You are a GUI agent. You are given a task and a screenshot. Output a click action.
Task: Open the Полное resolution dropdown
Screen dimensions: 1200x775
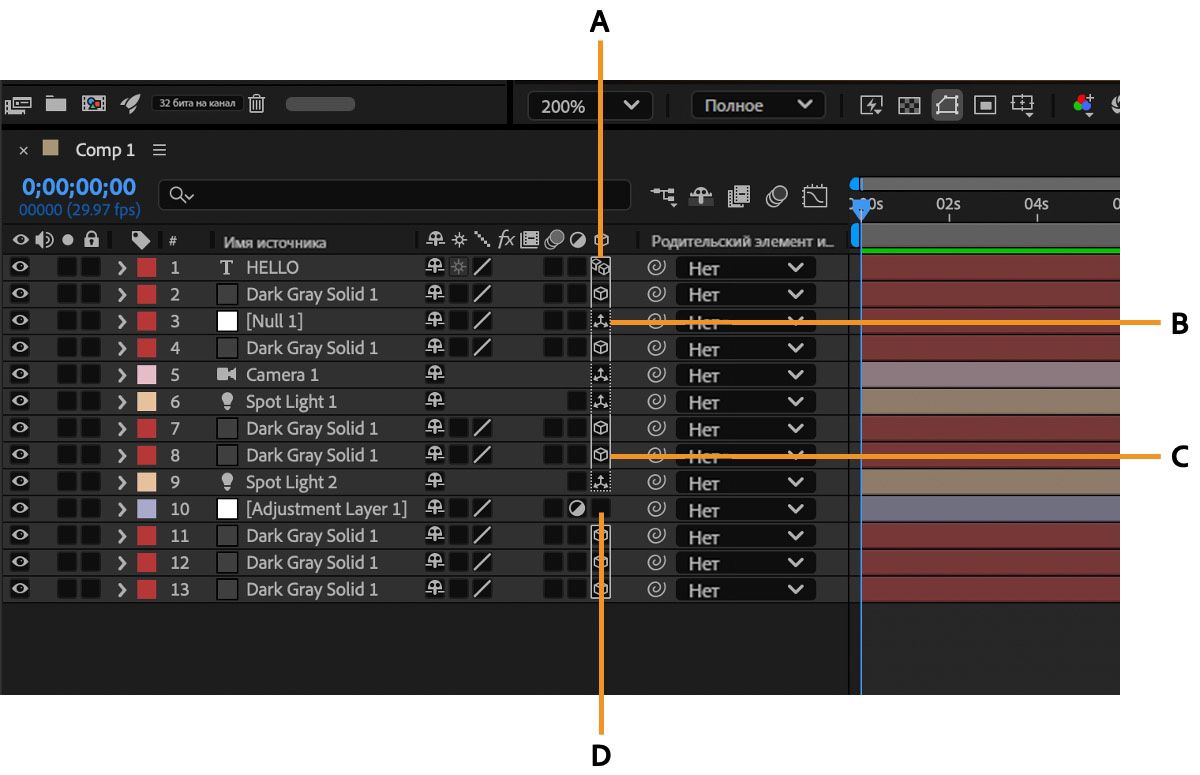tap(758, 105)
